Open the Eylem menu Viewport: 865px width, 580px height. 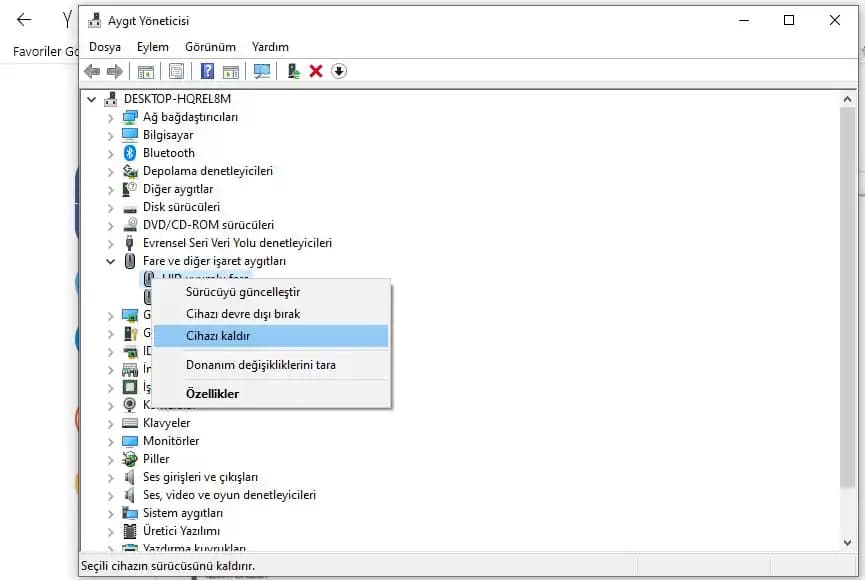[152, 47]
